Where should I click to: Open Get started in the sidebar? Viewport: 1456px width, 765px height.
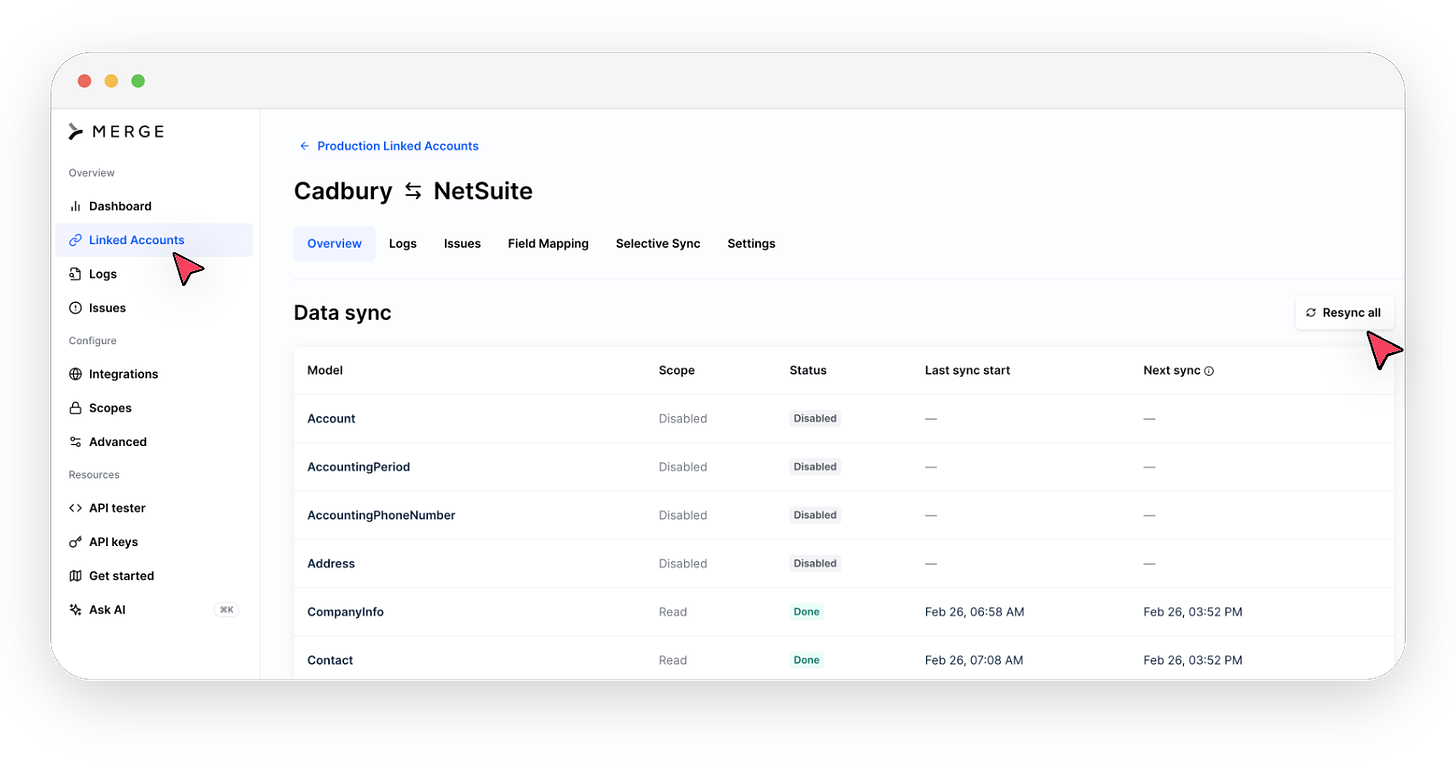pos(154,576)
